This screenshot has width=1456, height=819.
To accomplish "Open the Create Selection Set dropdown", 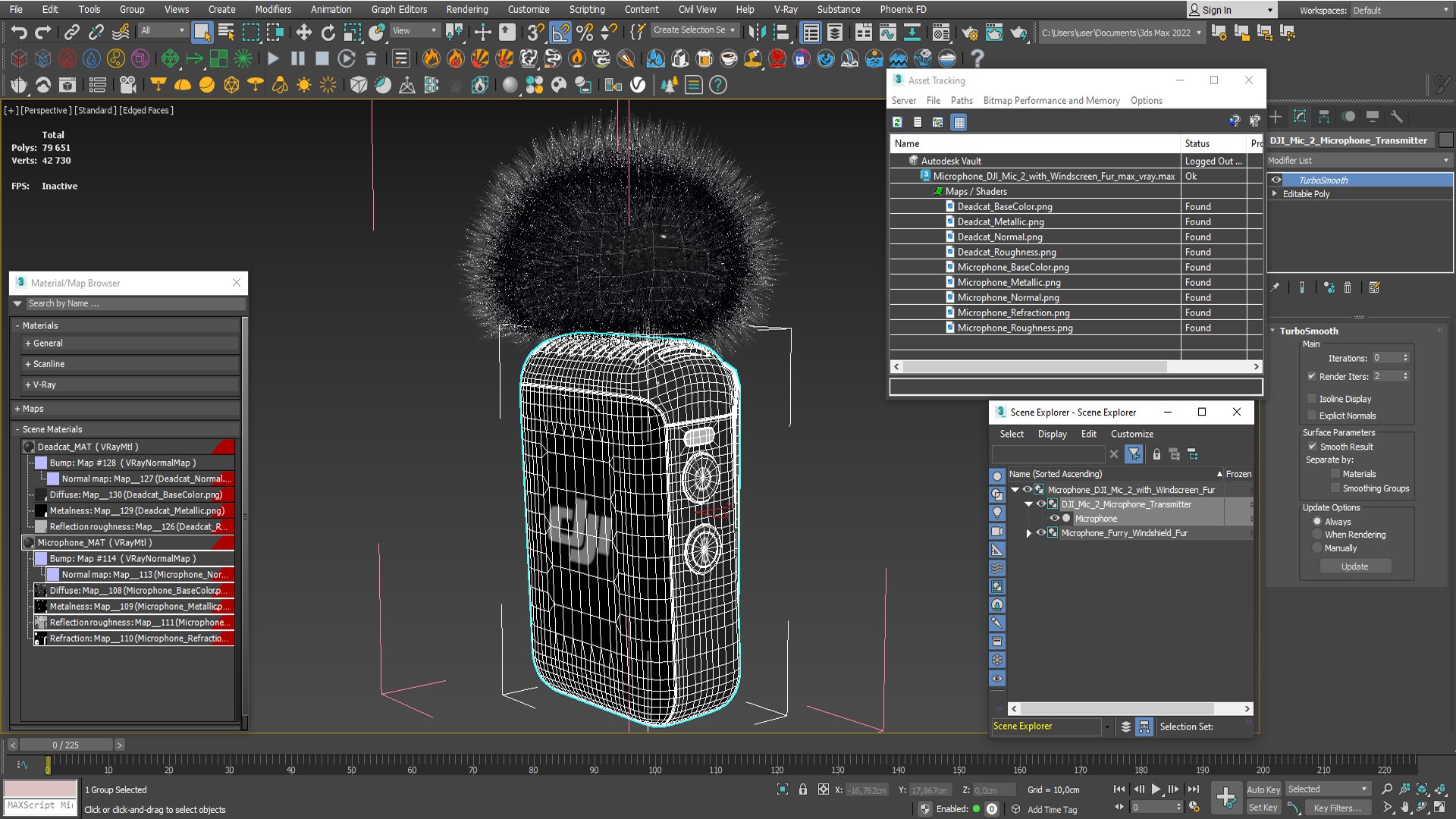I will (695, 30).
